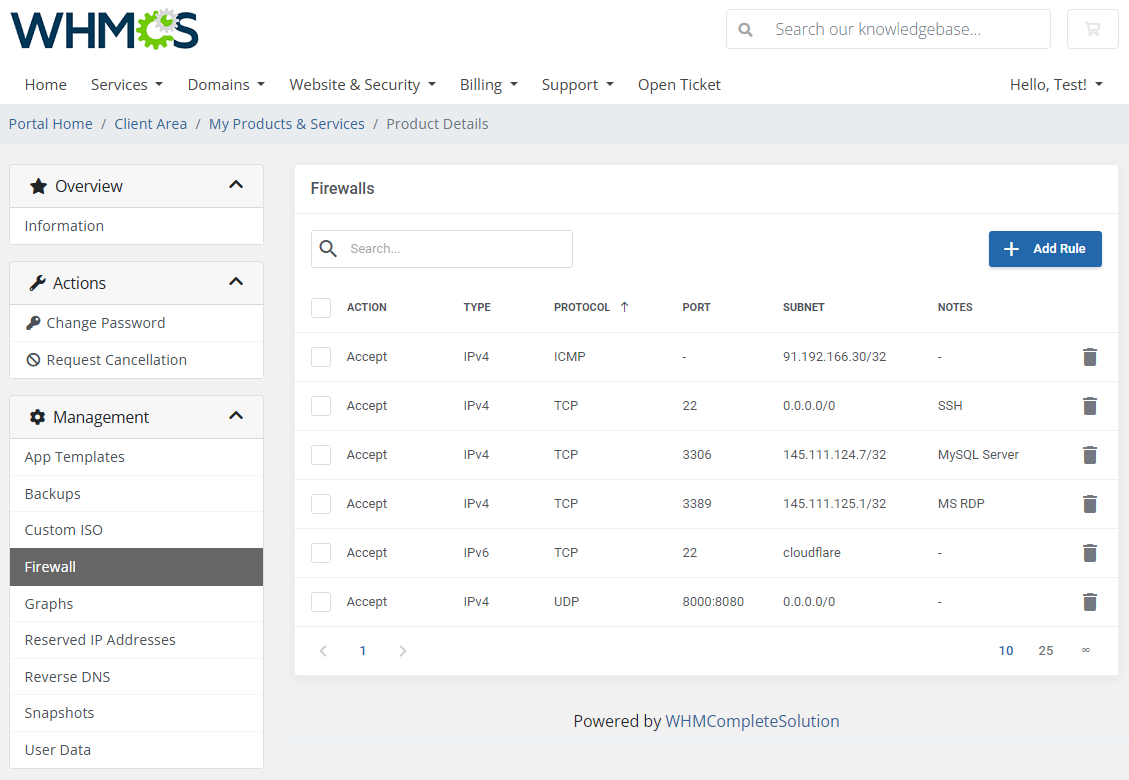Check the SSH rule checkbox
The height and width of the screenshot is (780, 1129).
pos(321,405)
